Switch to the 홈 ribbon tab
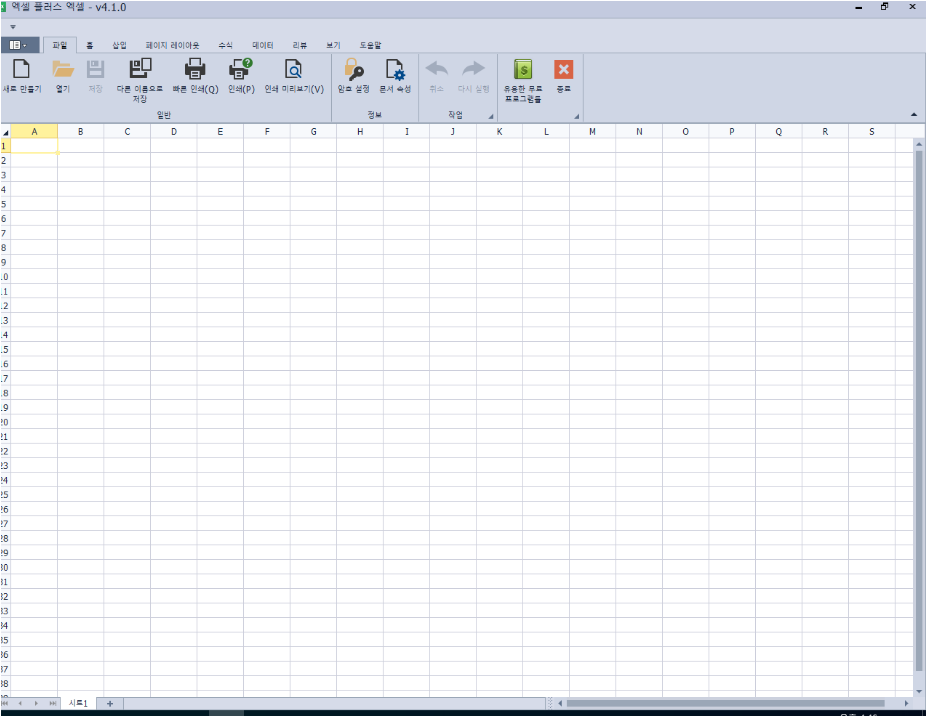The height and width of the screenshot is (717, 926). 90,45
